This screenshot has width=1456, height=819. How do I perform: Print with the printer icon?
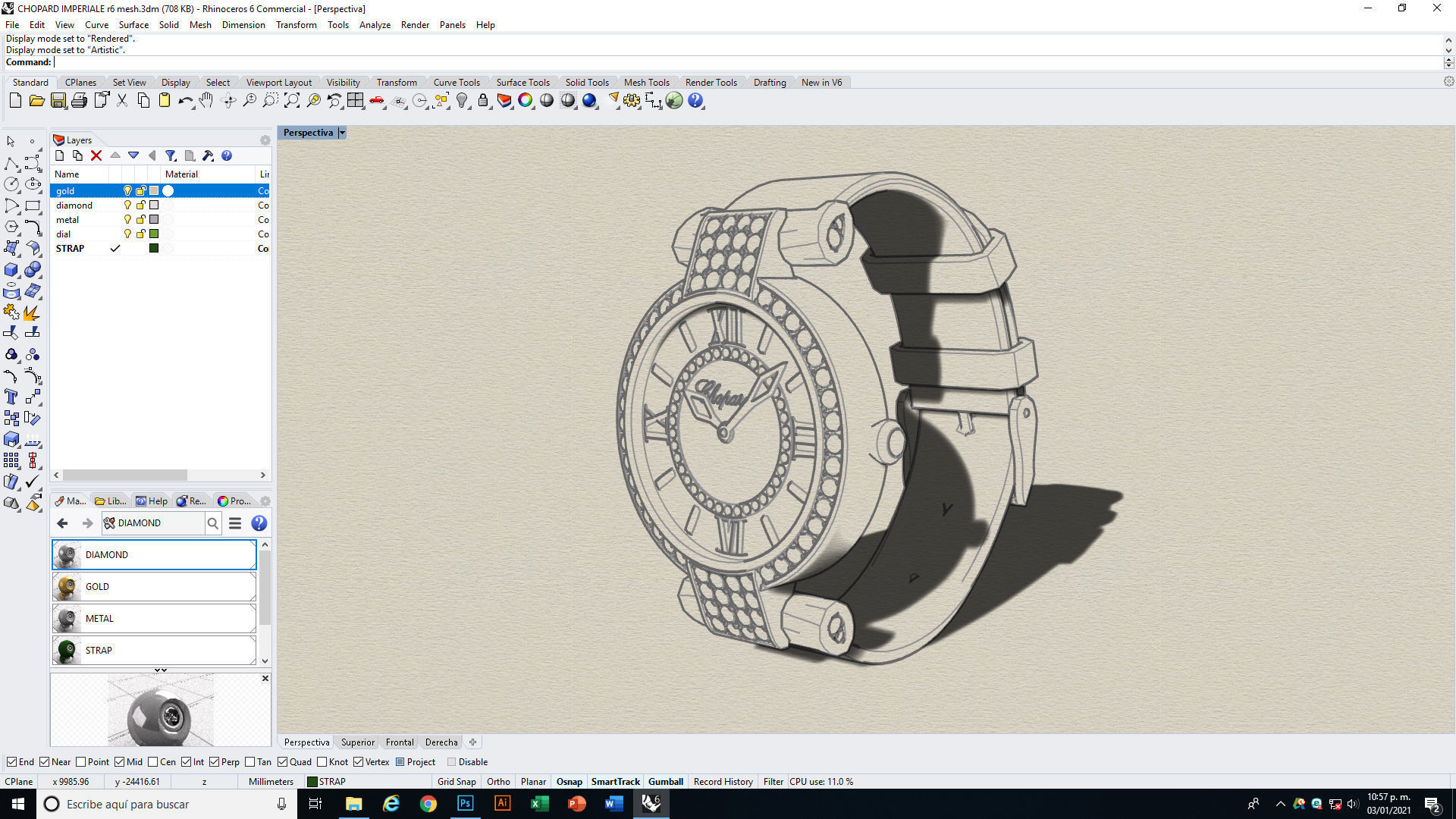point(79,100)
